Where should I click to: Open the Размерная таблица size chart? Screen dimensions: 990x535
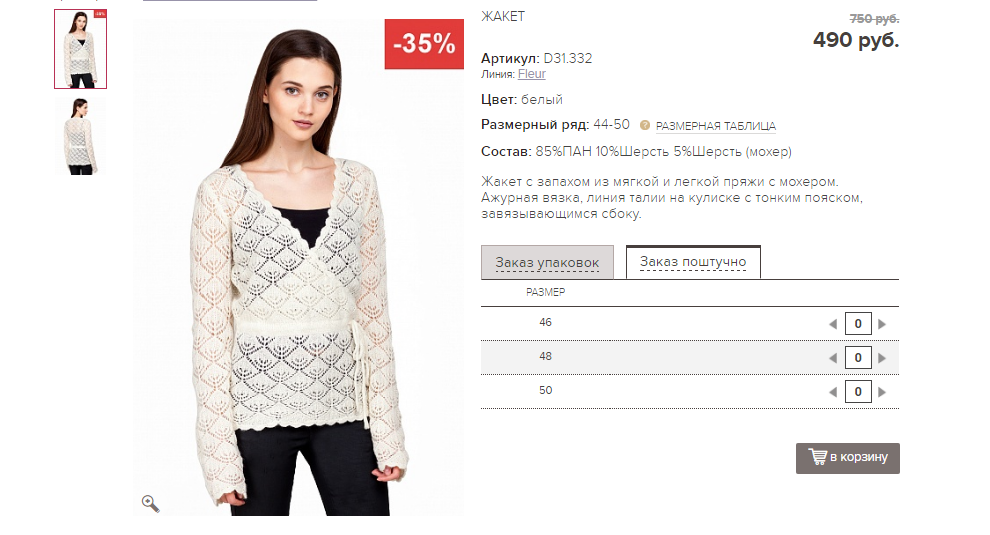point(716,126)
